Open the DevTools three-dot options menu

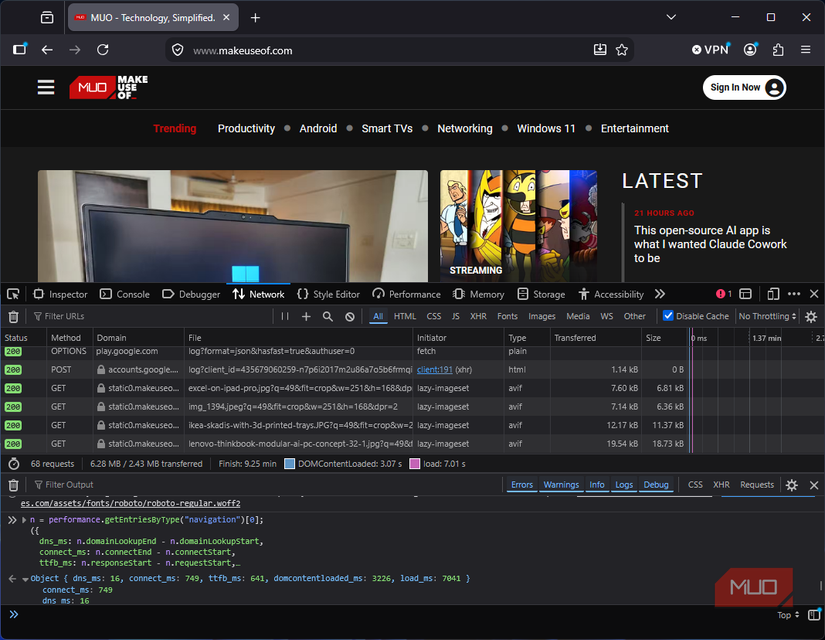pos(794,294)
